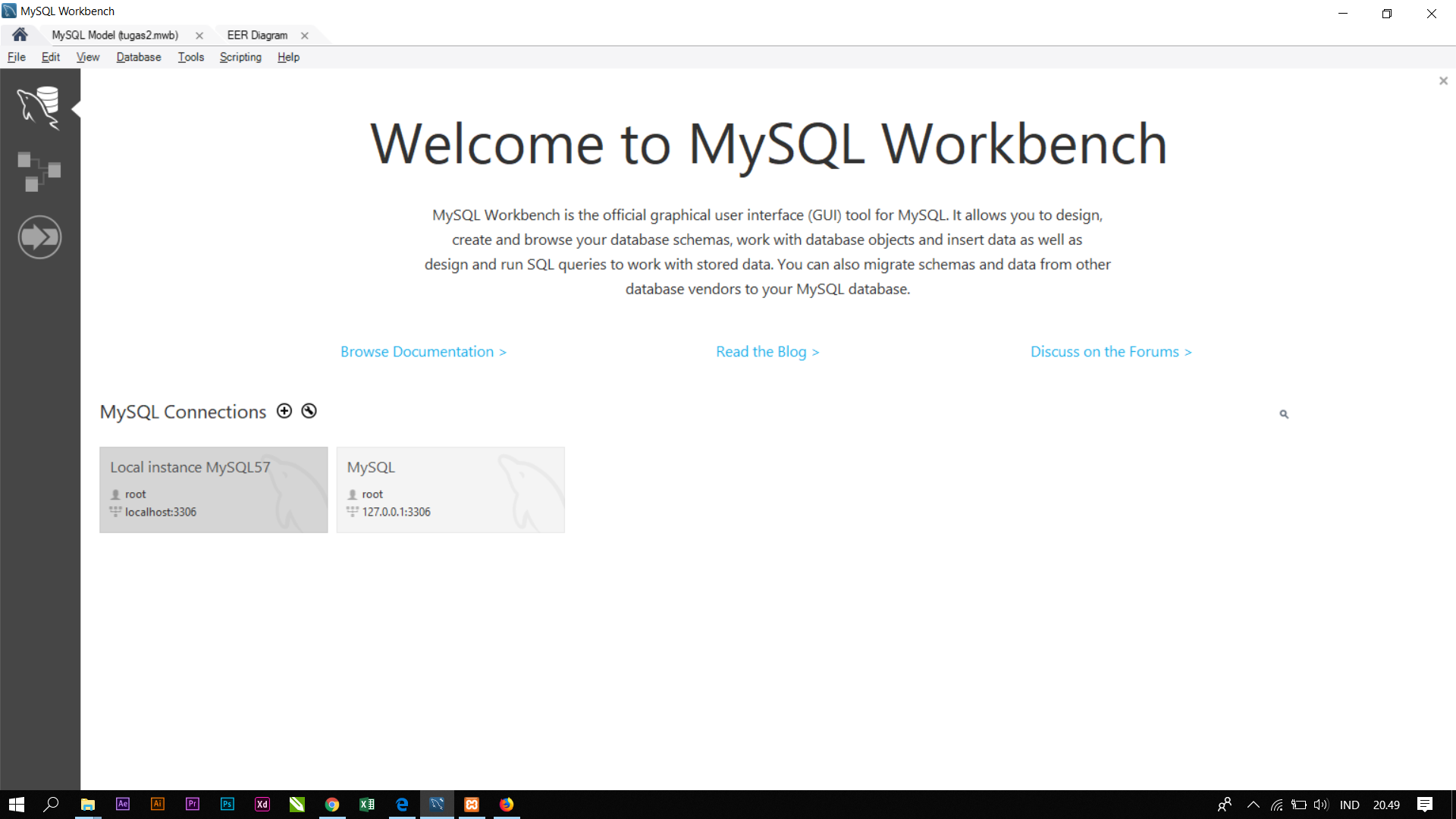Close the EER Diagram tab
Screen dimensions: 1456x819
coord(304,36)
